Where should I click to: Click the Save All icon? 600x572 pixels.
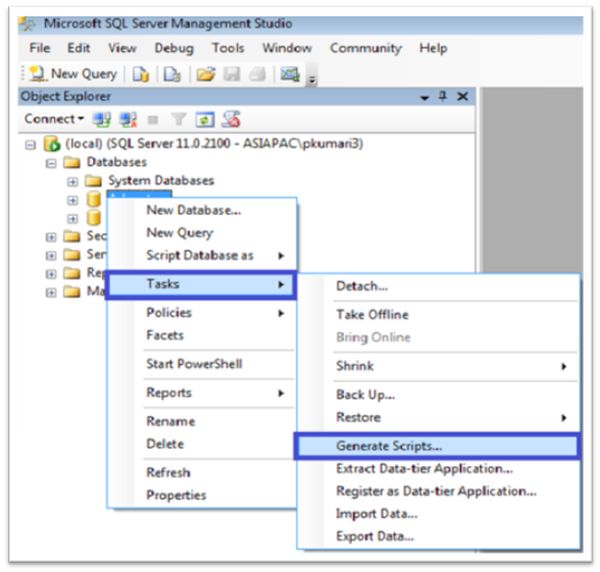pyautogui.click(x=257, y=74)
